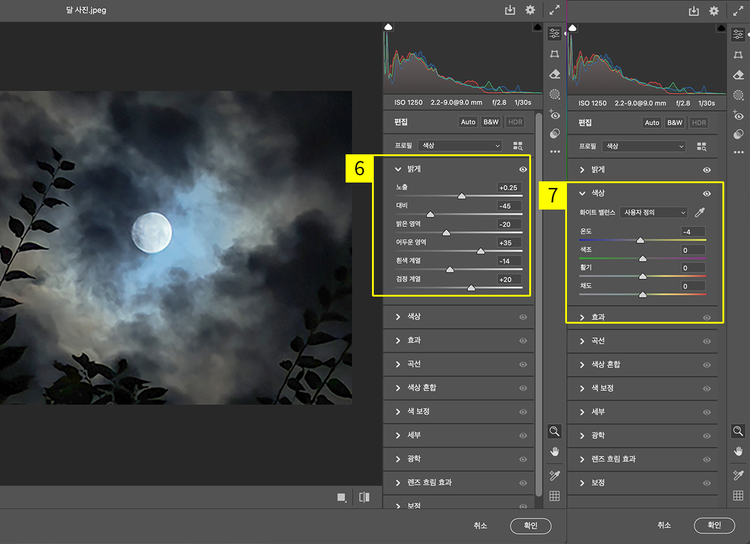750x544 pixels.
Task: Click Auto button in left panel
Action: click(x=468, y=122)
